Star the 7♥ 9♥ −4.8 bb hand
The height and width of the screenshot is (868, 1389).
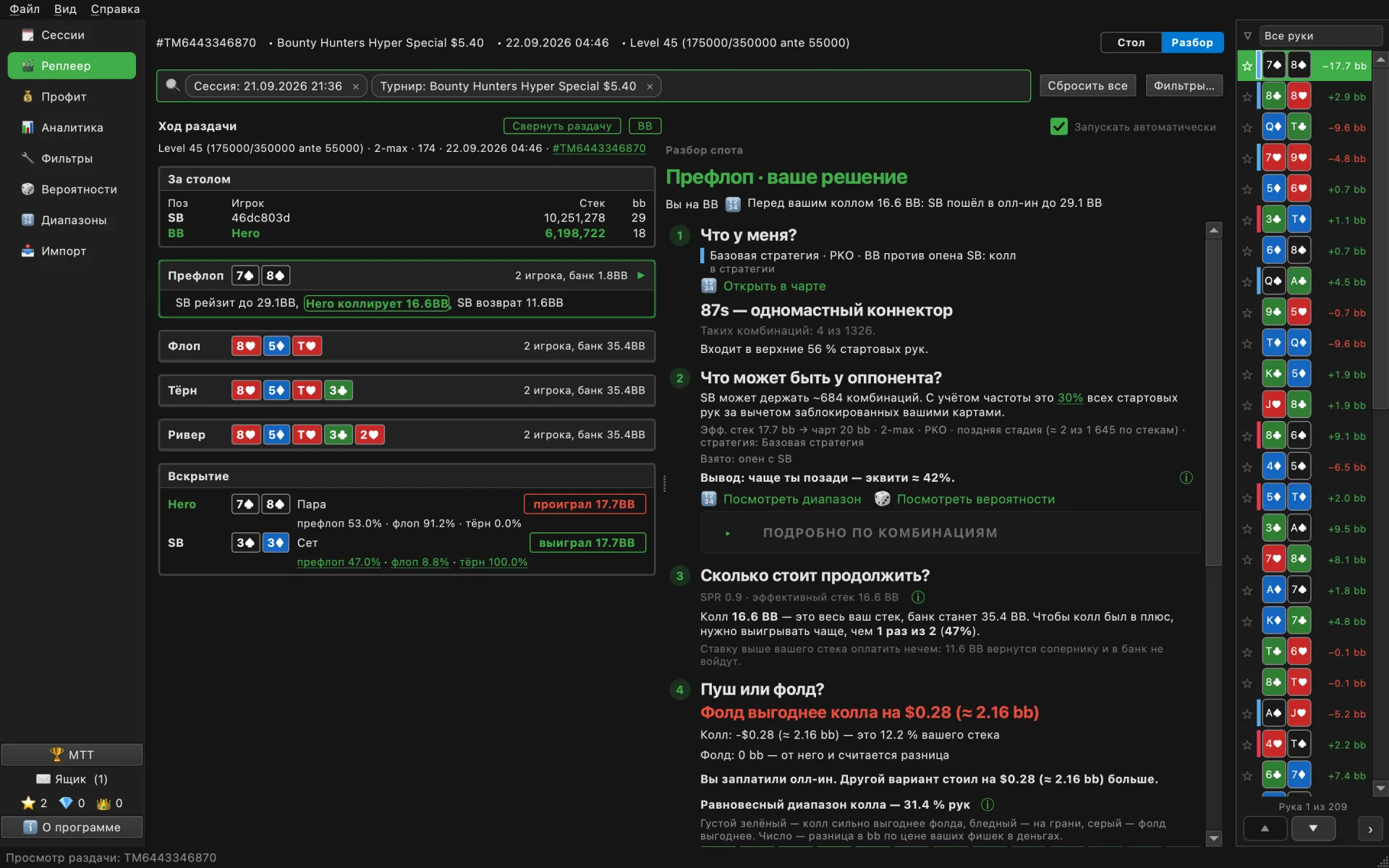tap(1247, 158)
